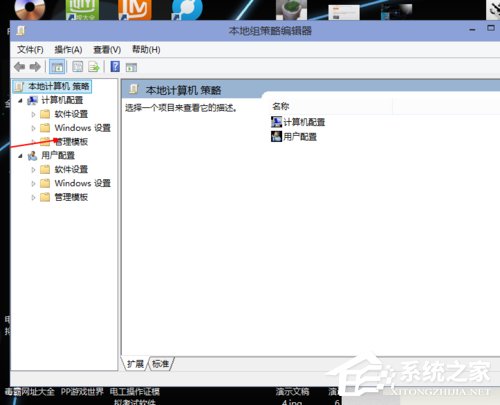Expand 管理模板 arrow under 用户配置

coord(33,197)
